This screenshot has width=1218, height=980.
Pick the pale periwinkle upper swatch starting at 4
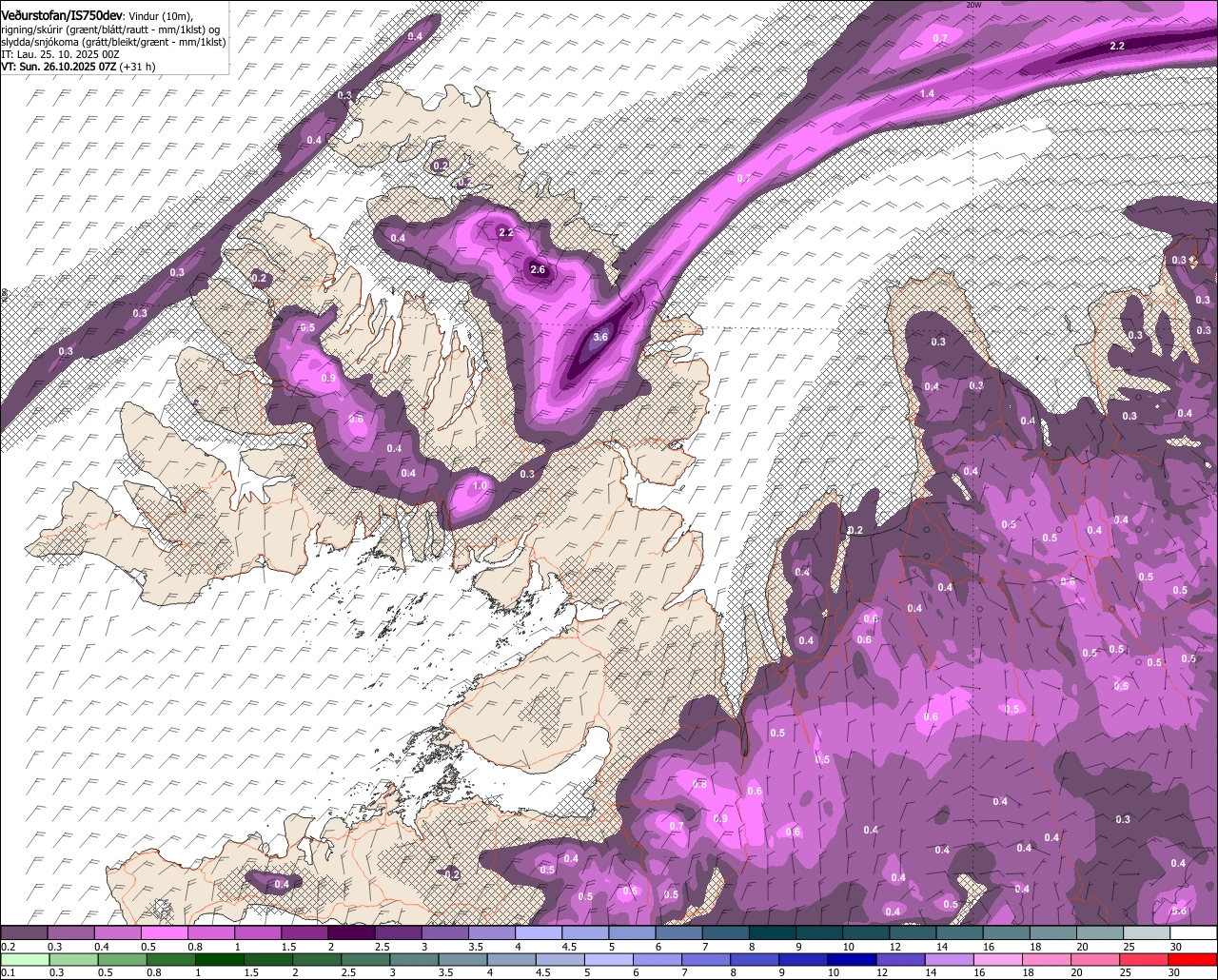[x=539, y=932]
